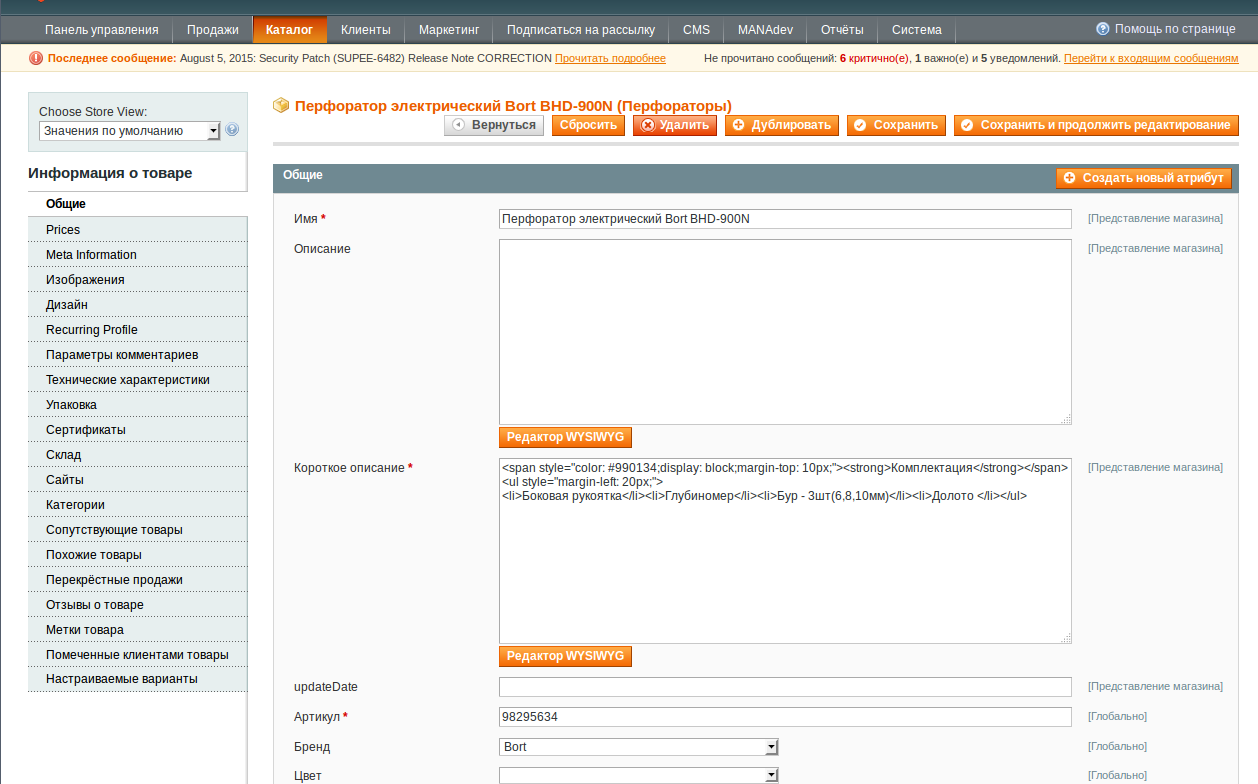The width and height of the screenshot is (1258, 784).
Task: Select the Изображения tab
Action: [x=137, y=280]
